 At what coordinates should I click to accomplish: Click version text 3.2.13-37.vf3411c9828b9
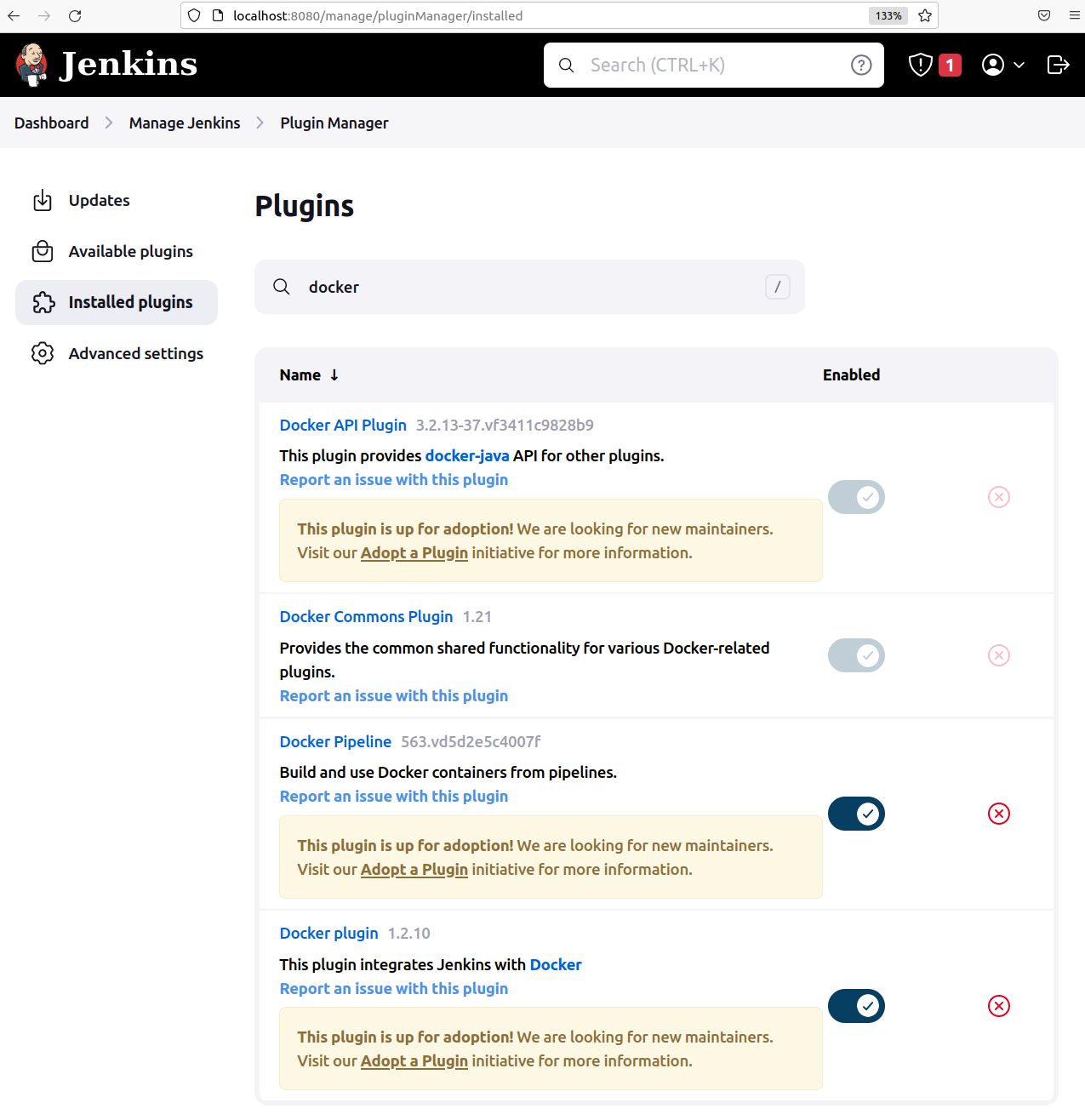click(x=505, y=426)
